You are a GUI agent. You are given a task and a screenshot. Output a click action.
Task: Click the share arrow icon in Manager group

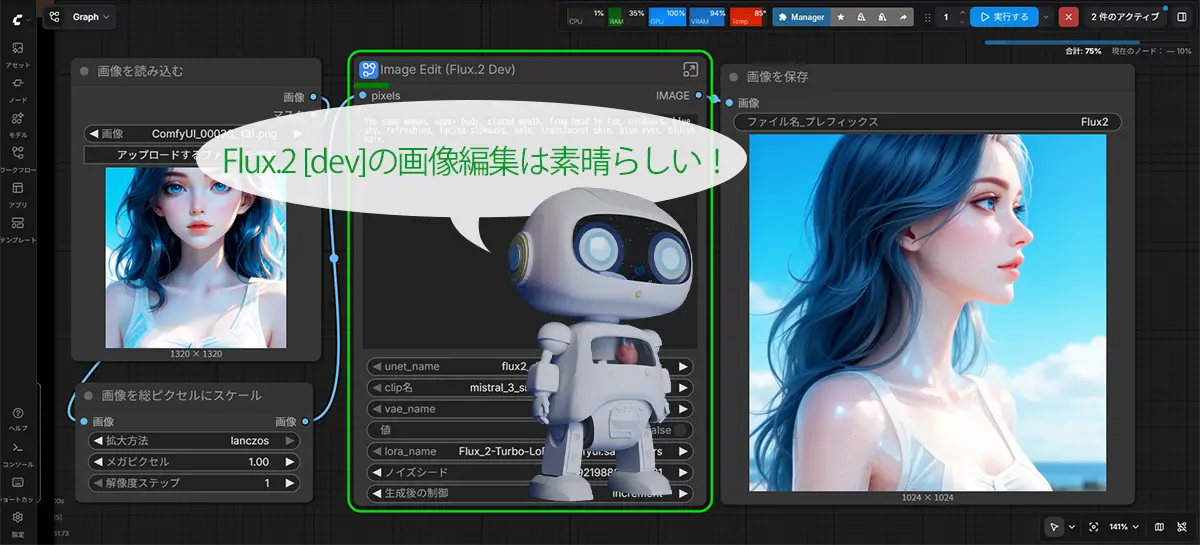click(x=904, y=17)
